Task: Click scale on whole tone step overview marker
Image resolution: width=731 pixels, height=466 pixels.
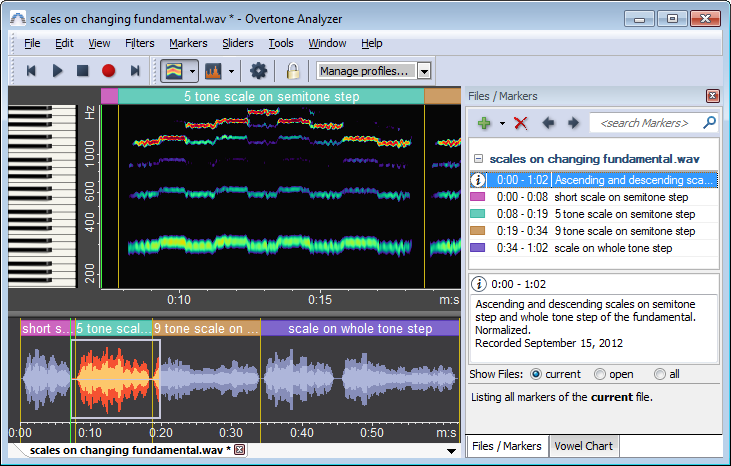Action: pyautogui.click(x=360, y=328)
